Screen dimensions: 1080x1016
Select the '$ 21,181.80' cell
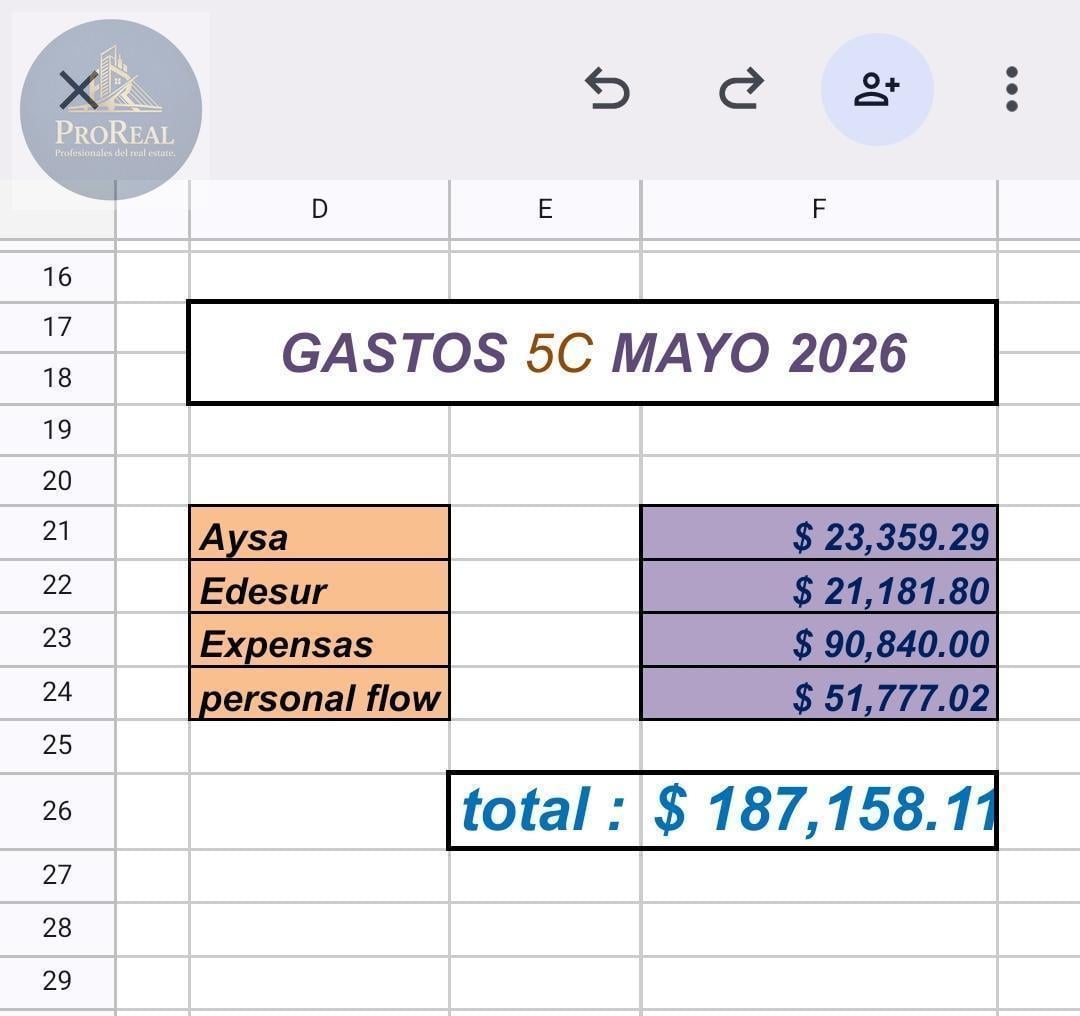pyautogui.click(x=819, y=586)
